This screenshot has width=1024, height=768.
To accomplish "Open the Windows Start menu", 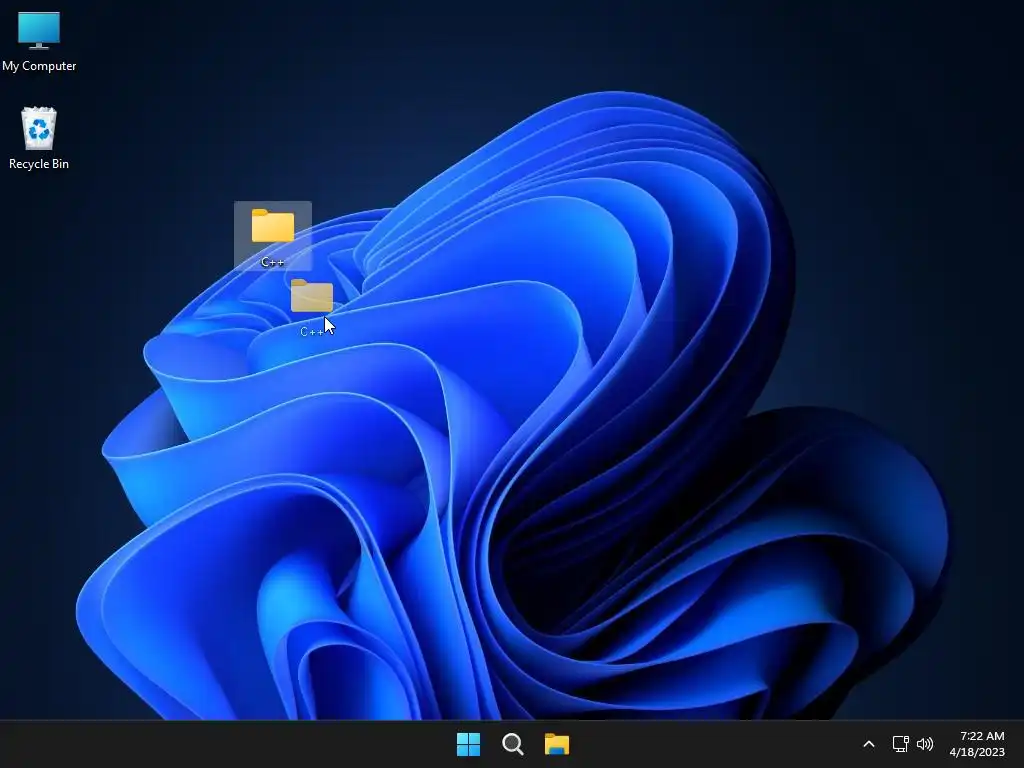I will click(468, 744).
